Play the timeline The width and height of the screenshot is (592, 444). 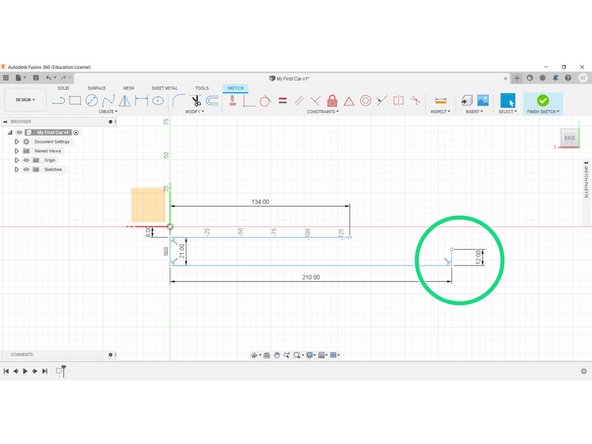tap(25, 371)
